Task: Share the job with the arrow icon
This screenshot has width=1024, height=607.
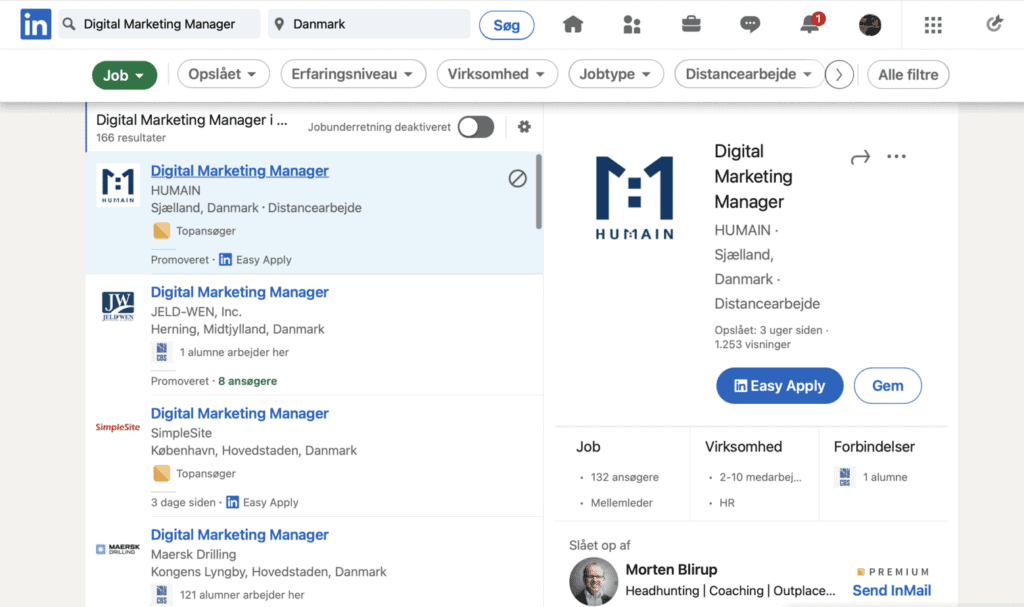Action: click(860, 157)
